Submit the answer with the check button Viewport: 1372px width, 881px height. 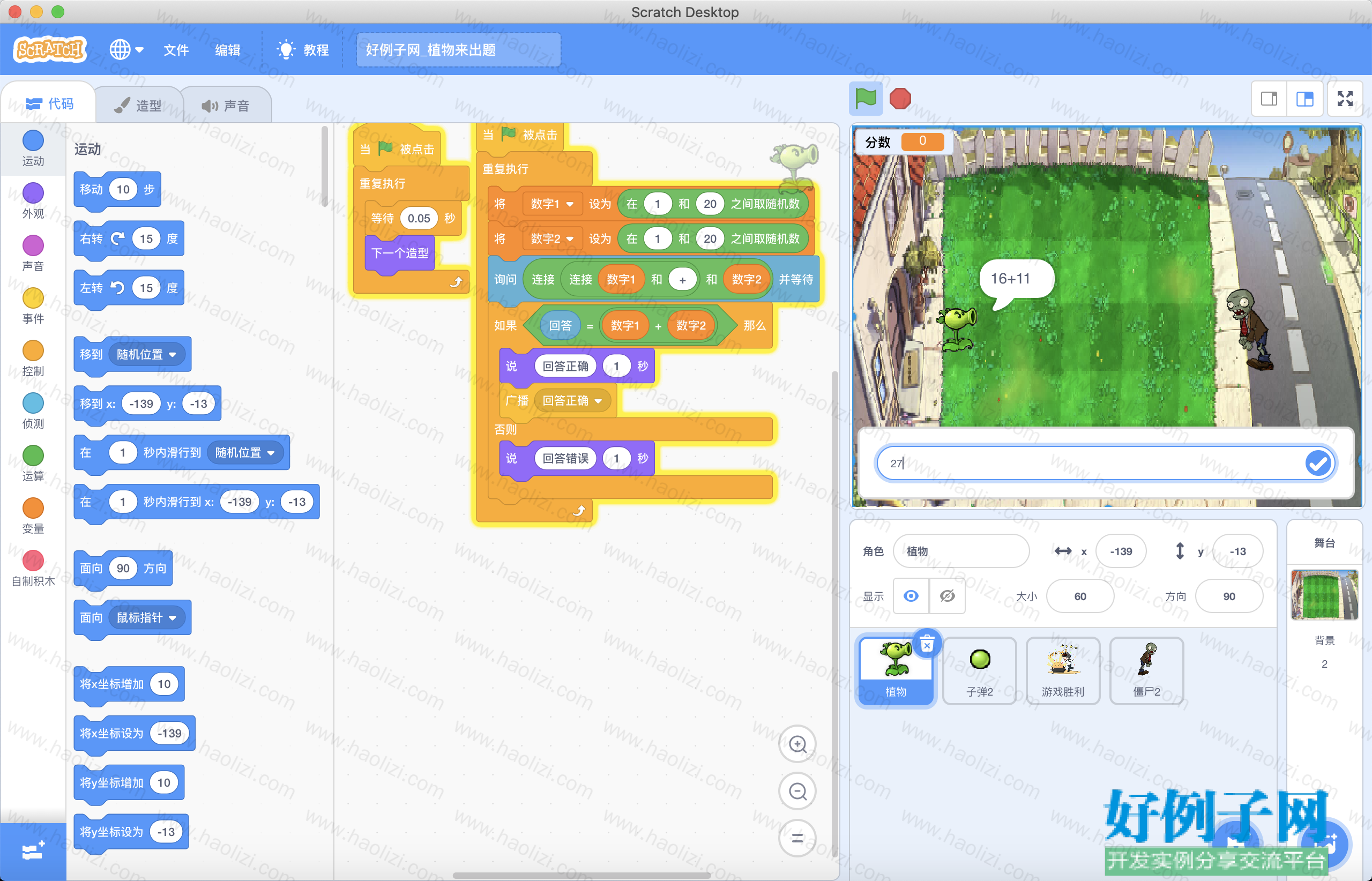1318,463
